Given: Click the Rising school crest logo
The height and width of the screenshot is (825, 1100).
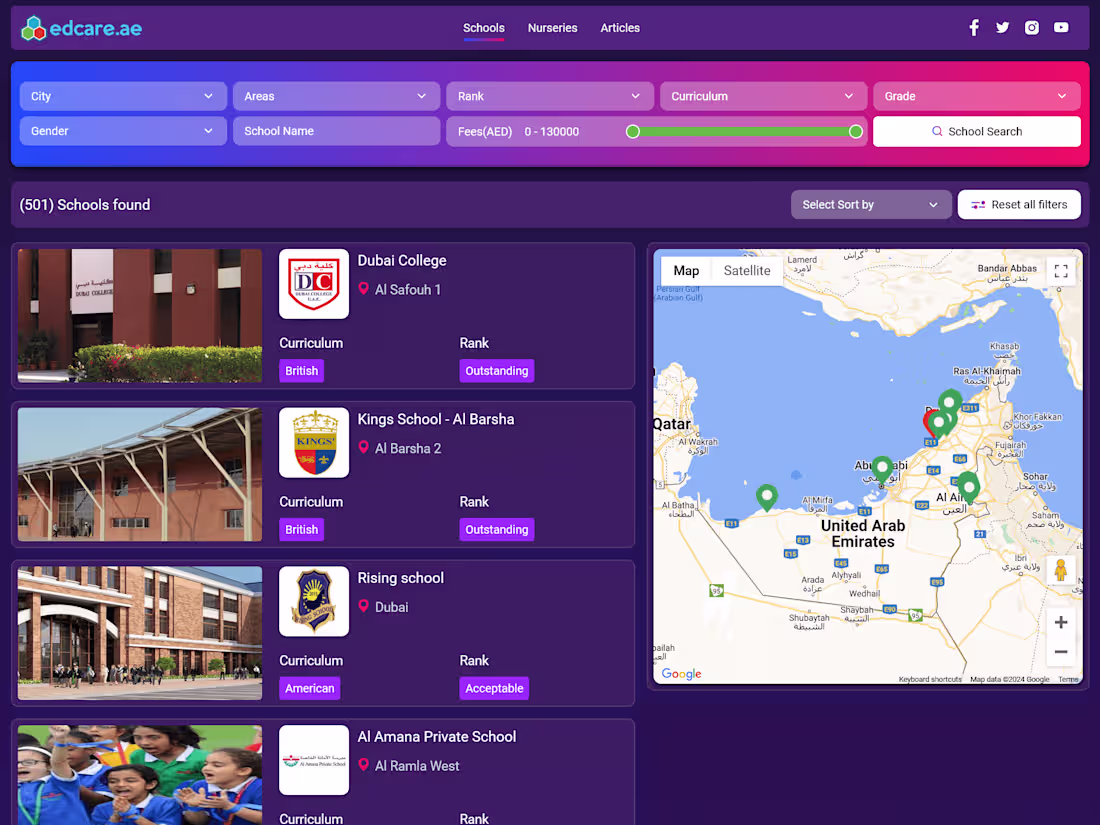Looking at the screenshot, I should click(x=314, y=601).
